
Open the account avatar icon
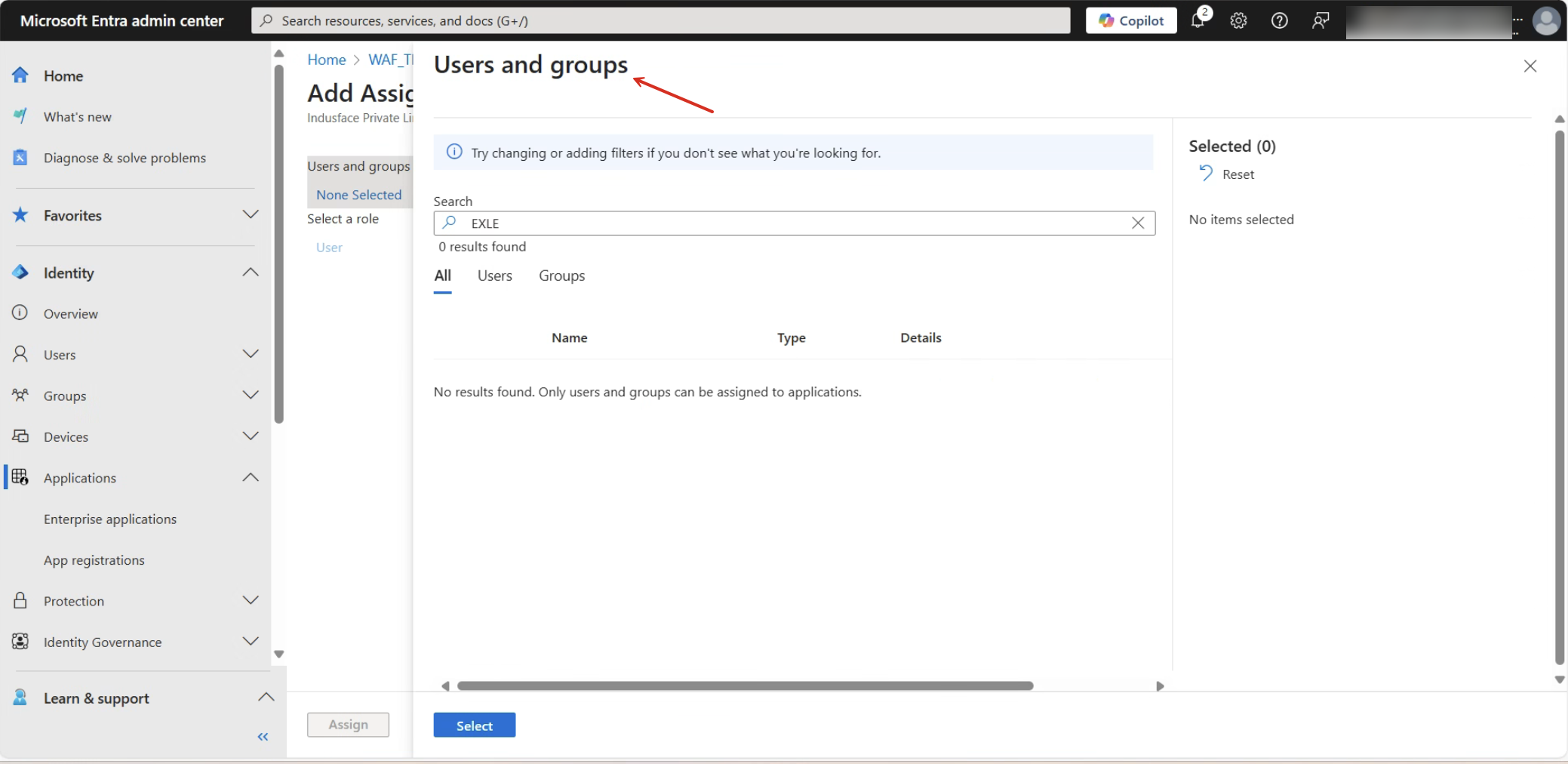[x=1546, y=20]
